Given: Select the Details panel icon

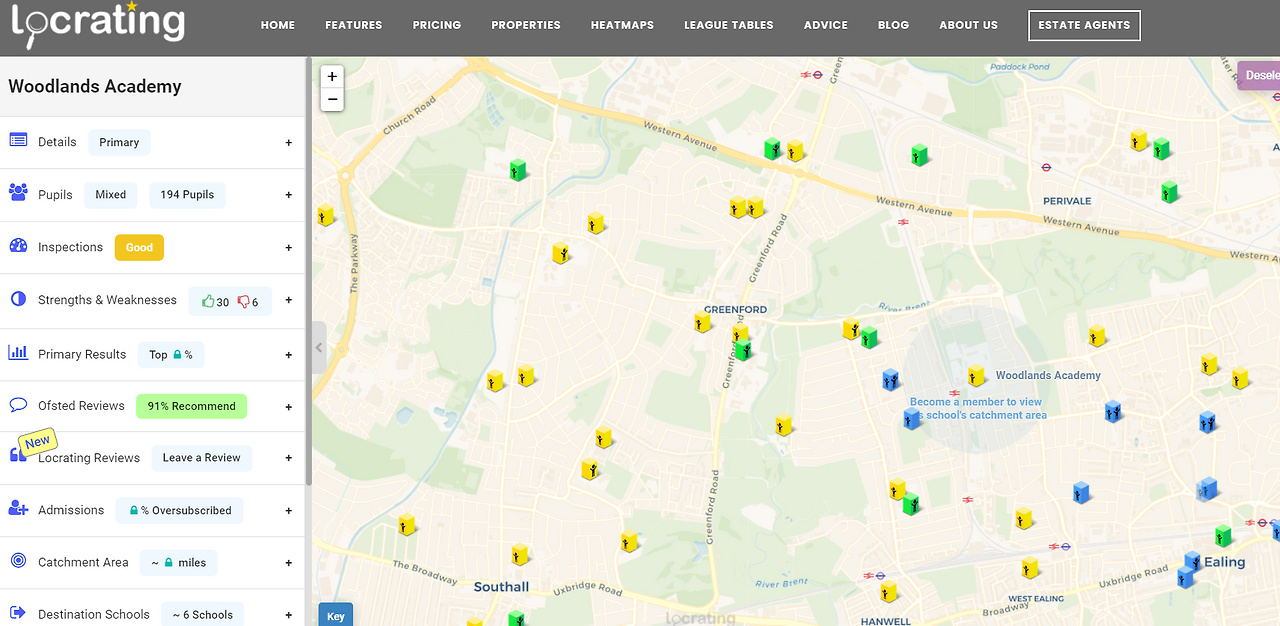Looking at the screenshot, I should tap(17, 140).
